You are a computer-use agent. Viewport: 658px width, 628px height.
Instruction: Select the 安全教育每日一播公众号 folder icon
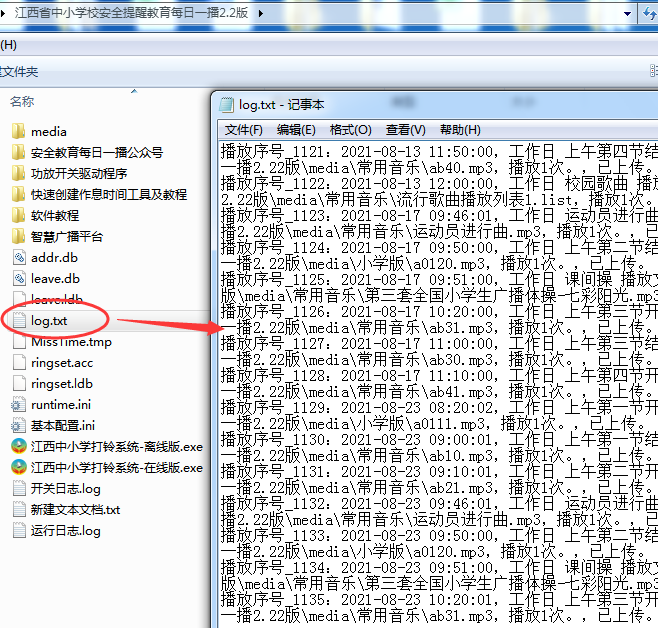coord(18,153)
